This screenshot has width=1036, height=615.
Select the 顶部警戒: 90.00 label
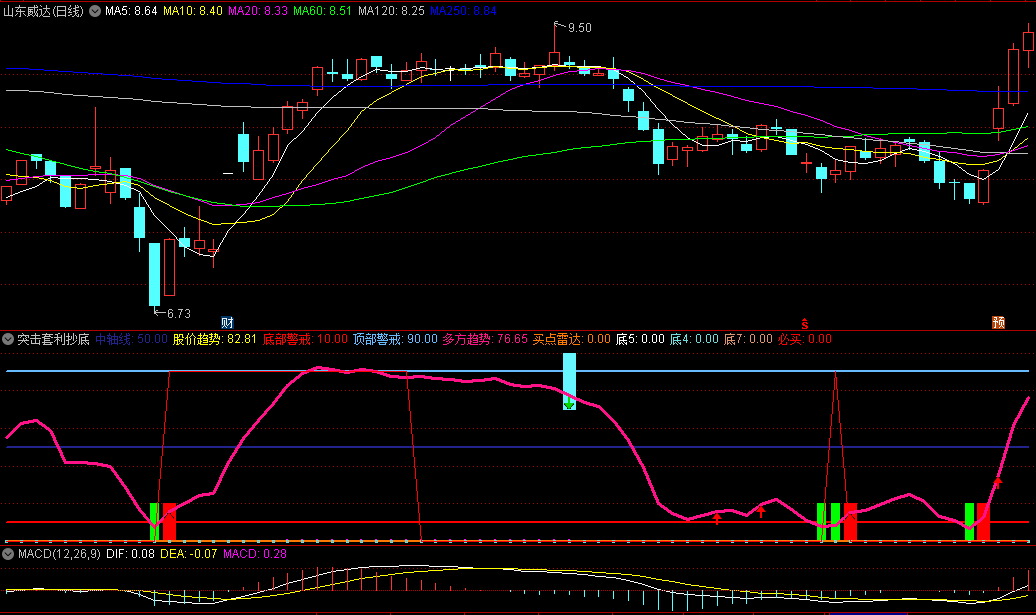(395, 340)
